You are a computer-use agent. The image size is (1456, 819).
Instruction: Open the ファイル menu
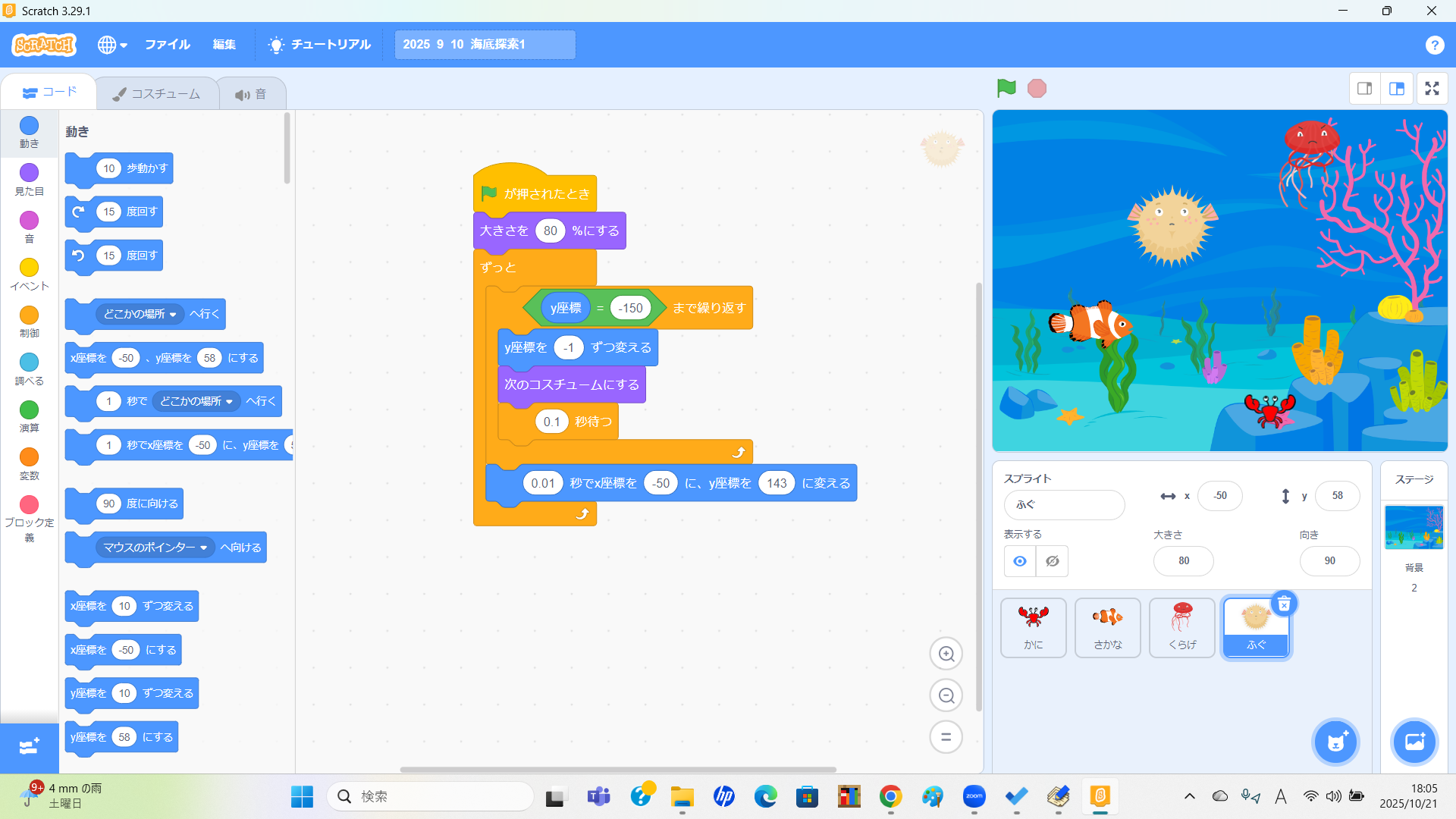[167, 45]
